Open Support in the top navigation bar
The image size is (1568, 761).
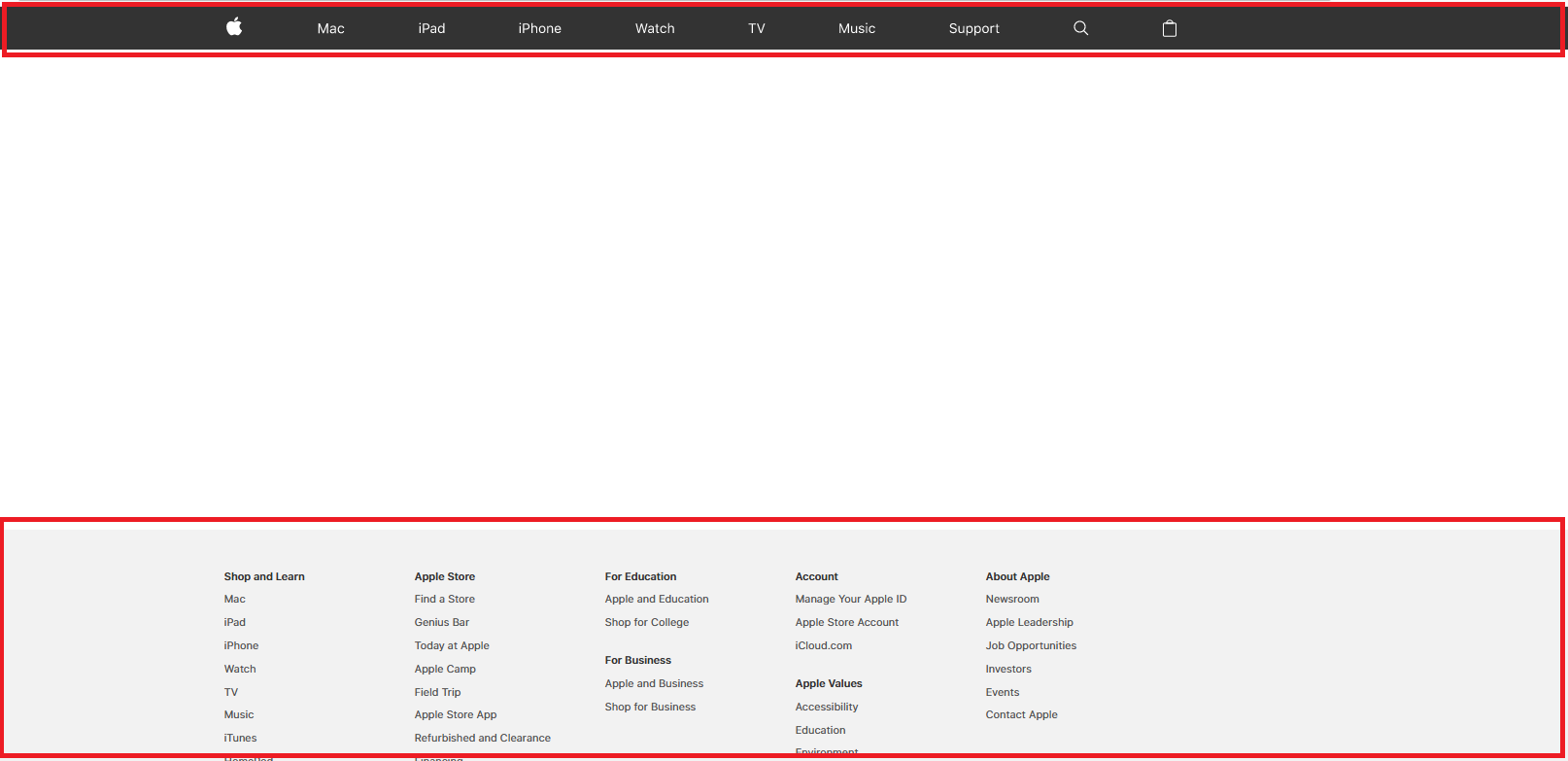pyautogui.click(x=973, y=28)
